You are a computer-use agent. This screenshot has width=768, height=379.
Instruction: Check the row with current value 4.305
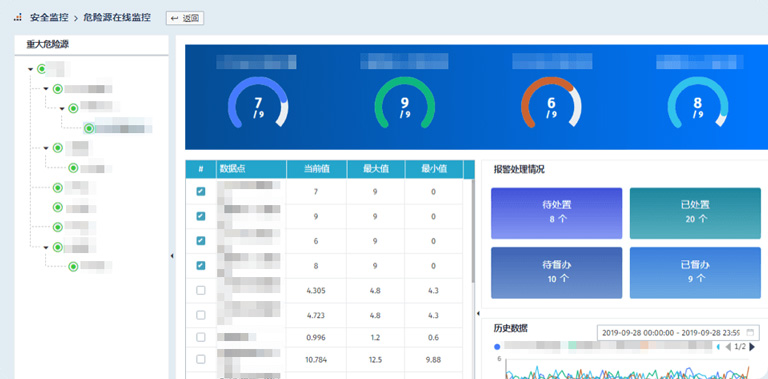tap(201, 290)
